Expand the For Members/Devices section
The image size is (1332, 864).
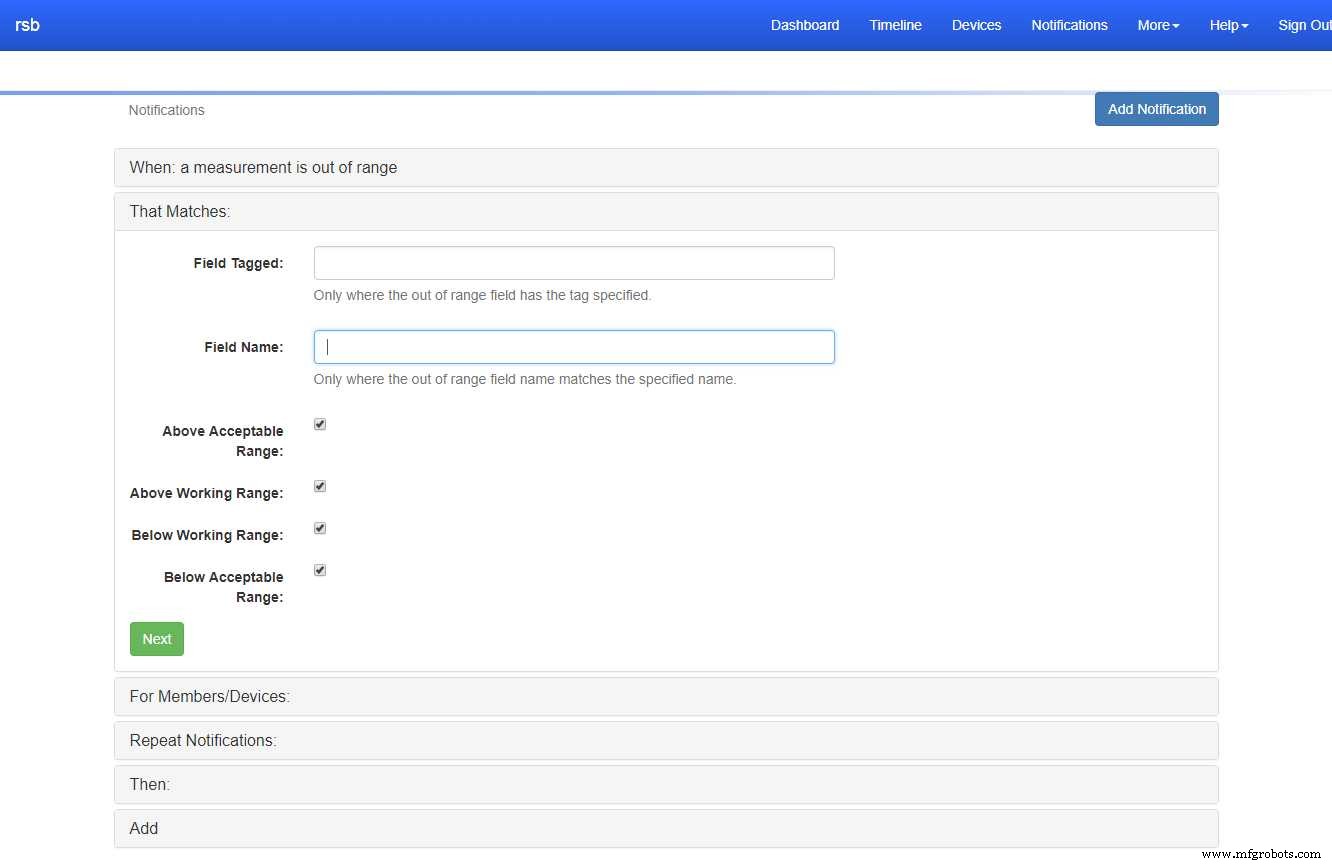pyautogui.click(x=209, y=697)
